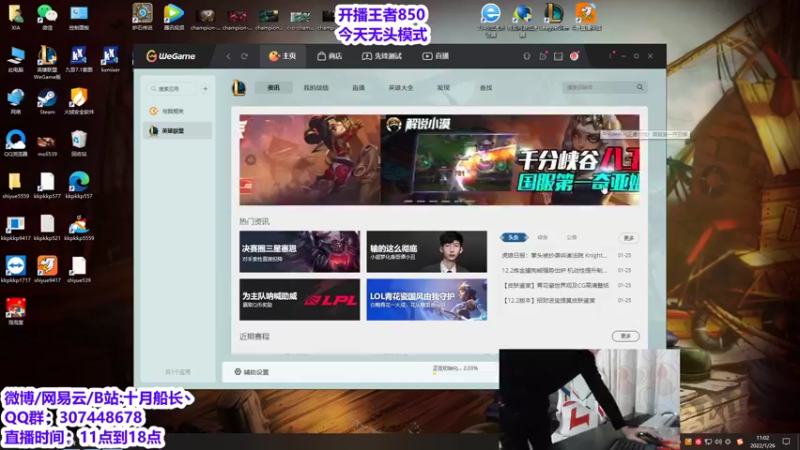Open the Steam desktop icon
Screen dimensions: 800x450
(47, 101)
